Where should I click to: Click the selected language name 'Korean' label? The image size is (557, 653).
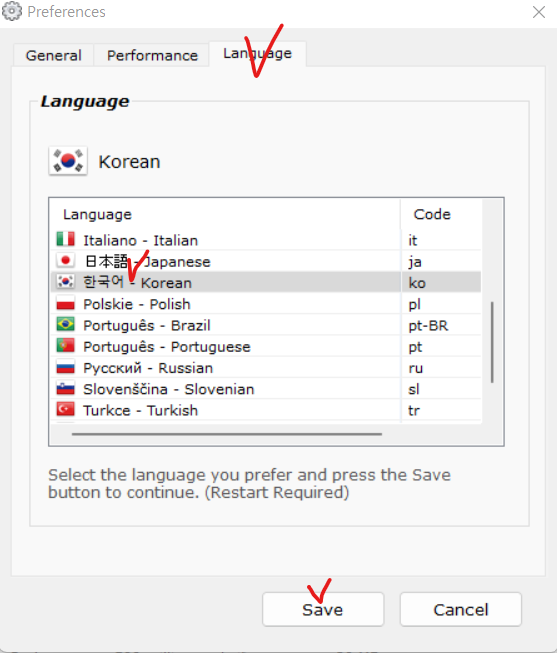130,162
